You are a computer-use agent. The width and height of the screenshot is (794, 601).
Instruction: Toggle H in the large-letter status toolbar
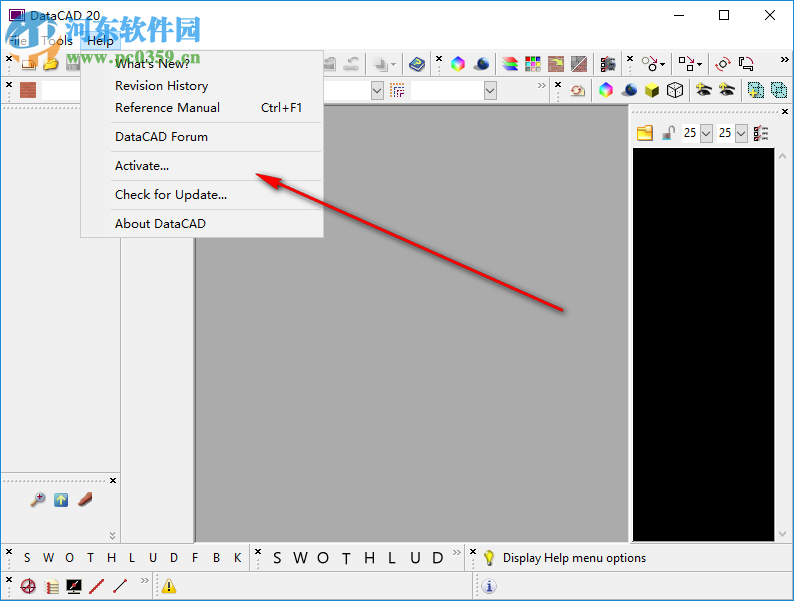coord(370,558)
